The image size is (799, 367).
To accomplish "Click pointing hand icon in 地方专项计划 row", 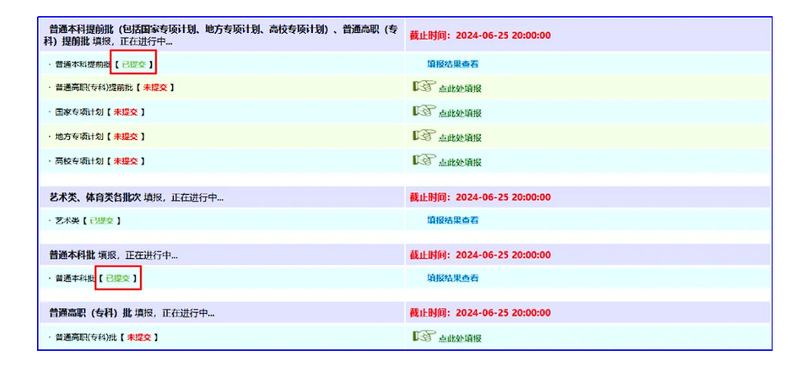I will [424, 136].
